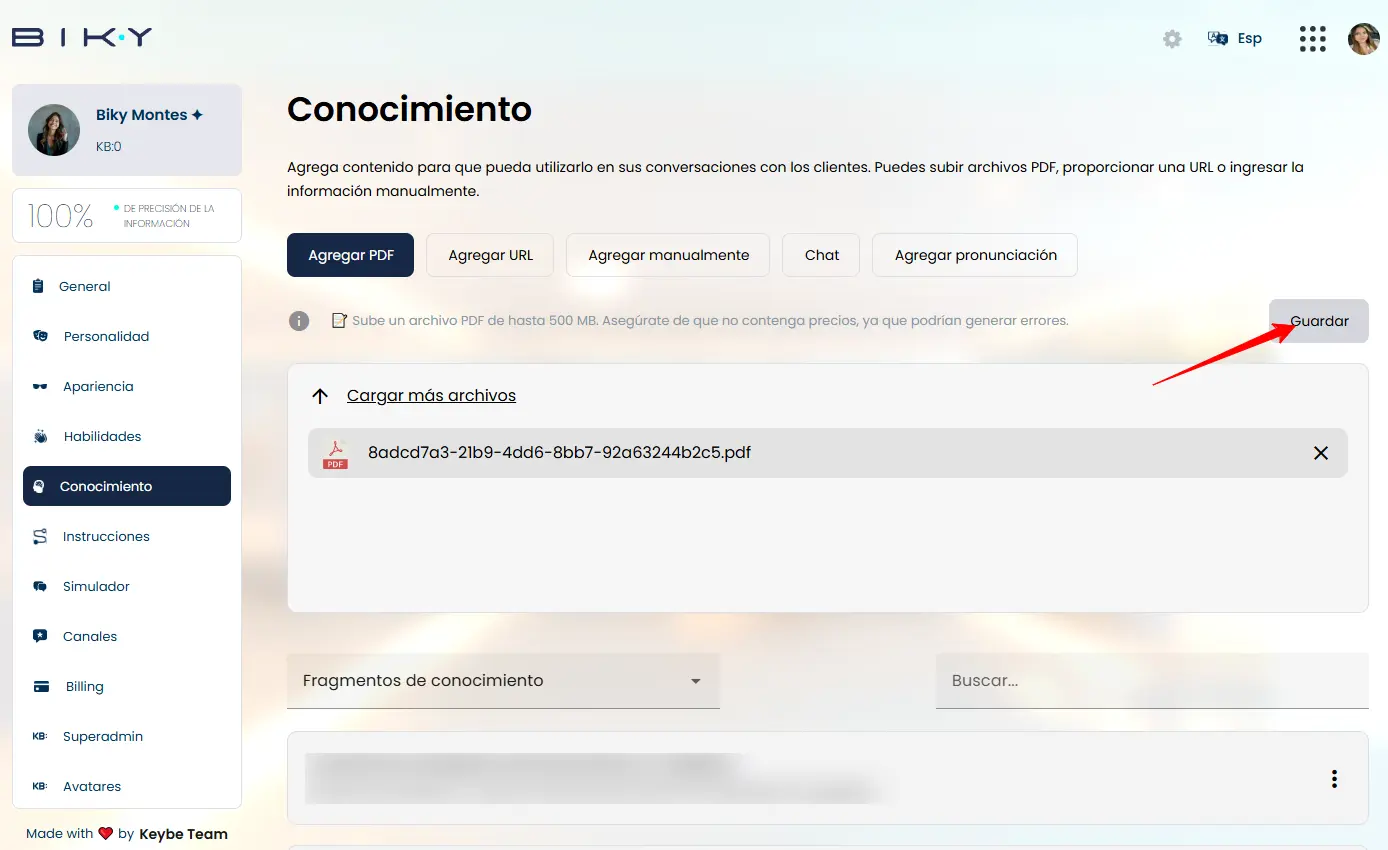1388x850 pixels.
Task: Click the Instrucciones flow icon
Action: click(x=40, y=537)
